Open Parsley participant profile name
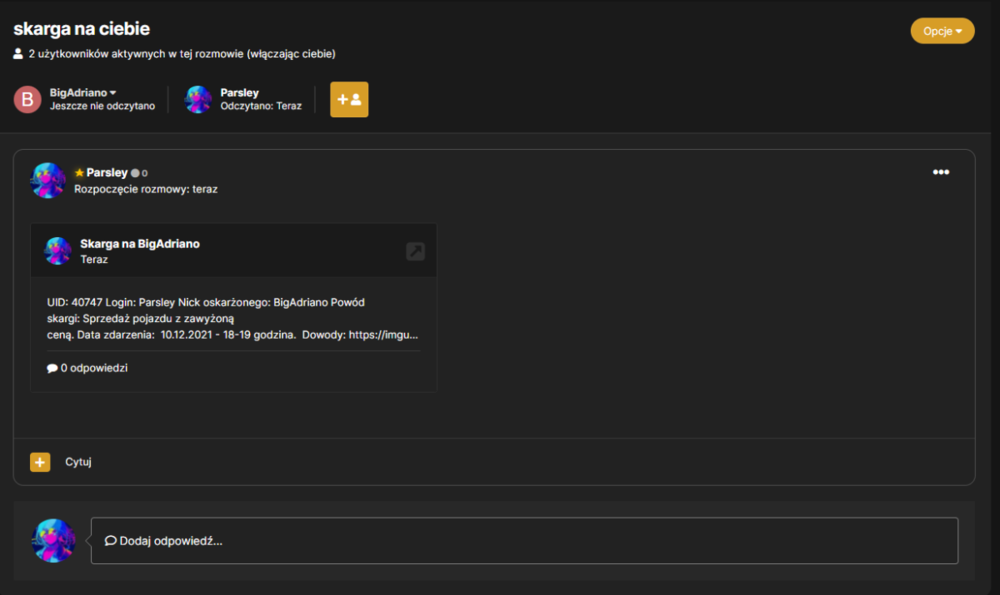Image resolution: width=1000 pixels, height=595 pixels. 240,92
